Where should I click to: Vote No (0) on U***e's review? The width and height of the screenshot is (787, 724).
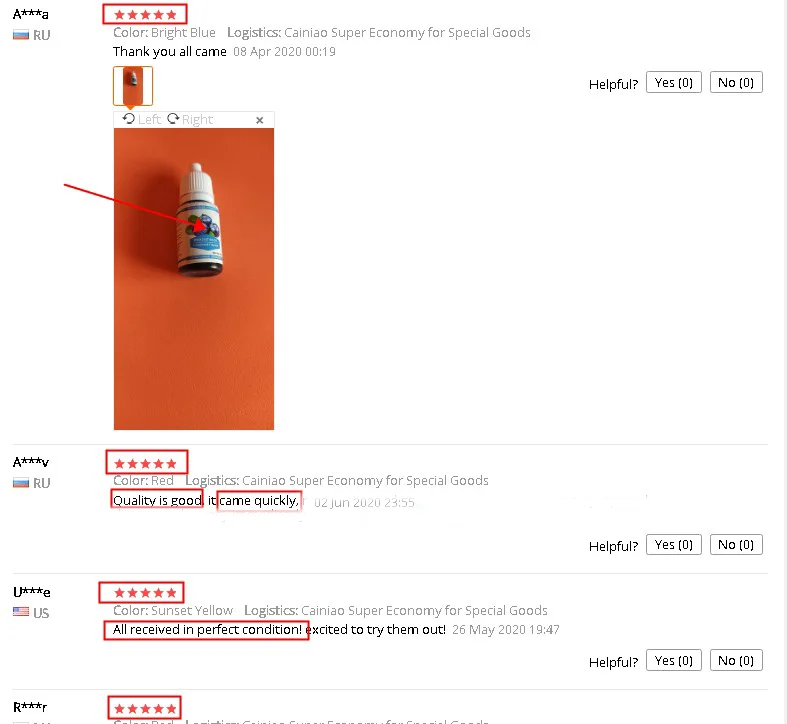[736, 661]
